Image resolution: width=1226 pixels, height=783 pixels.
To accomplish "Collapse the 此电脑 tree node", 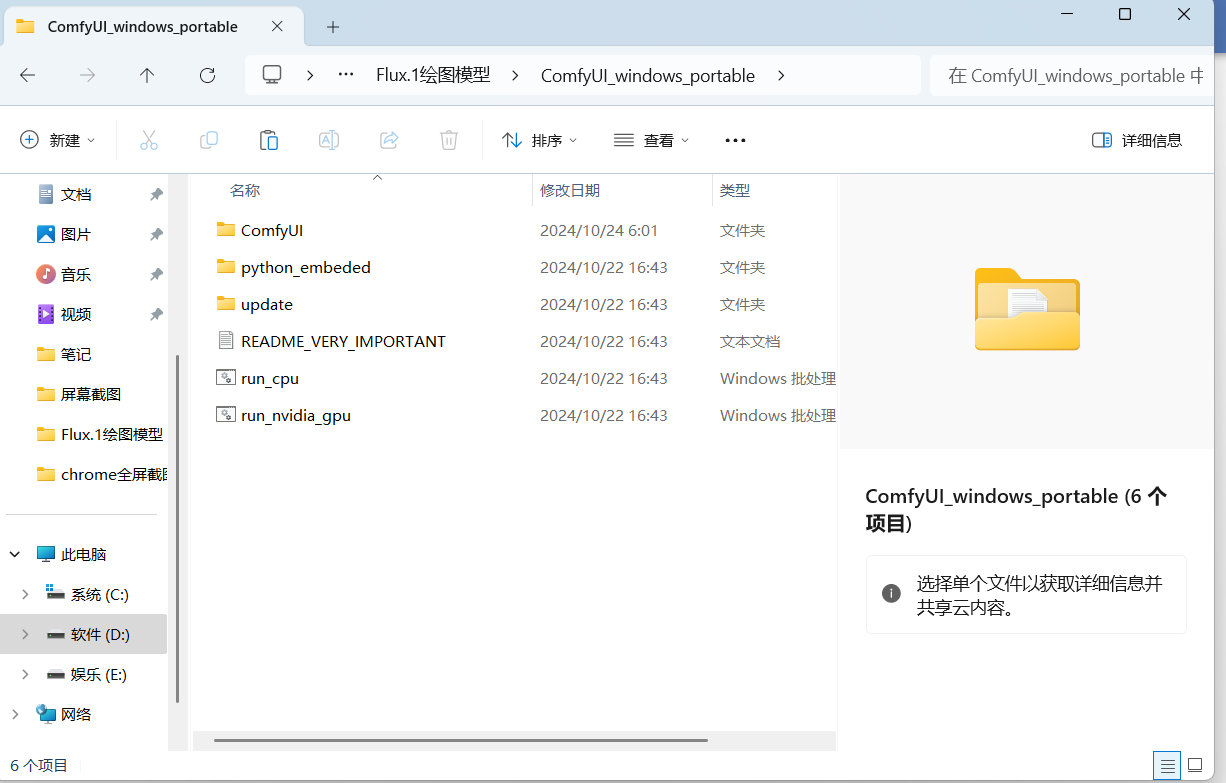I will click(x=15, y=554).
